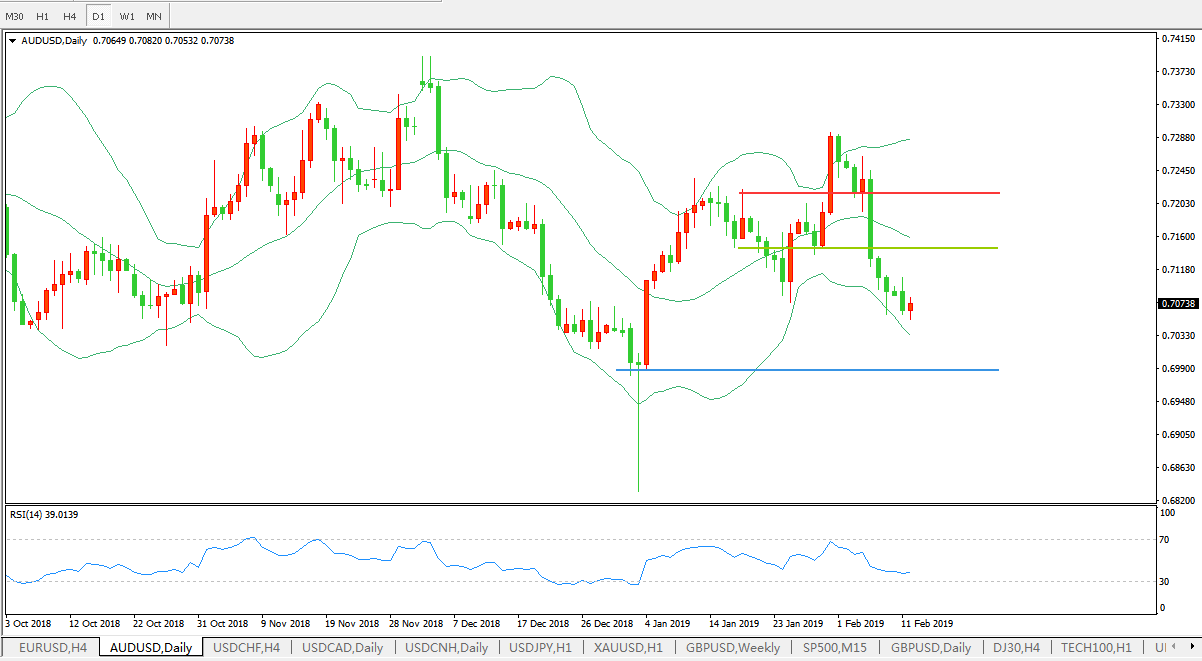Go to the USDJPY,H1 tab
This screenshot has height=661, width=1202.
[541, 648]
